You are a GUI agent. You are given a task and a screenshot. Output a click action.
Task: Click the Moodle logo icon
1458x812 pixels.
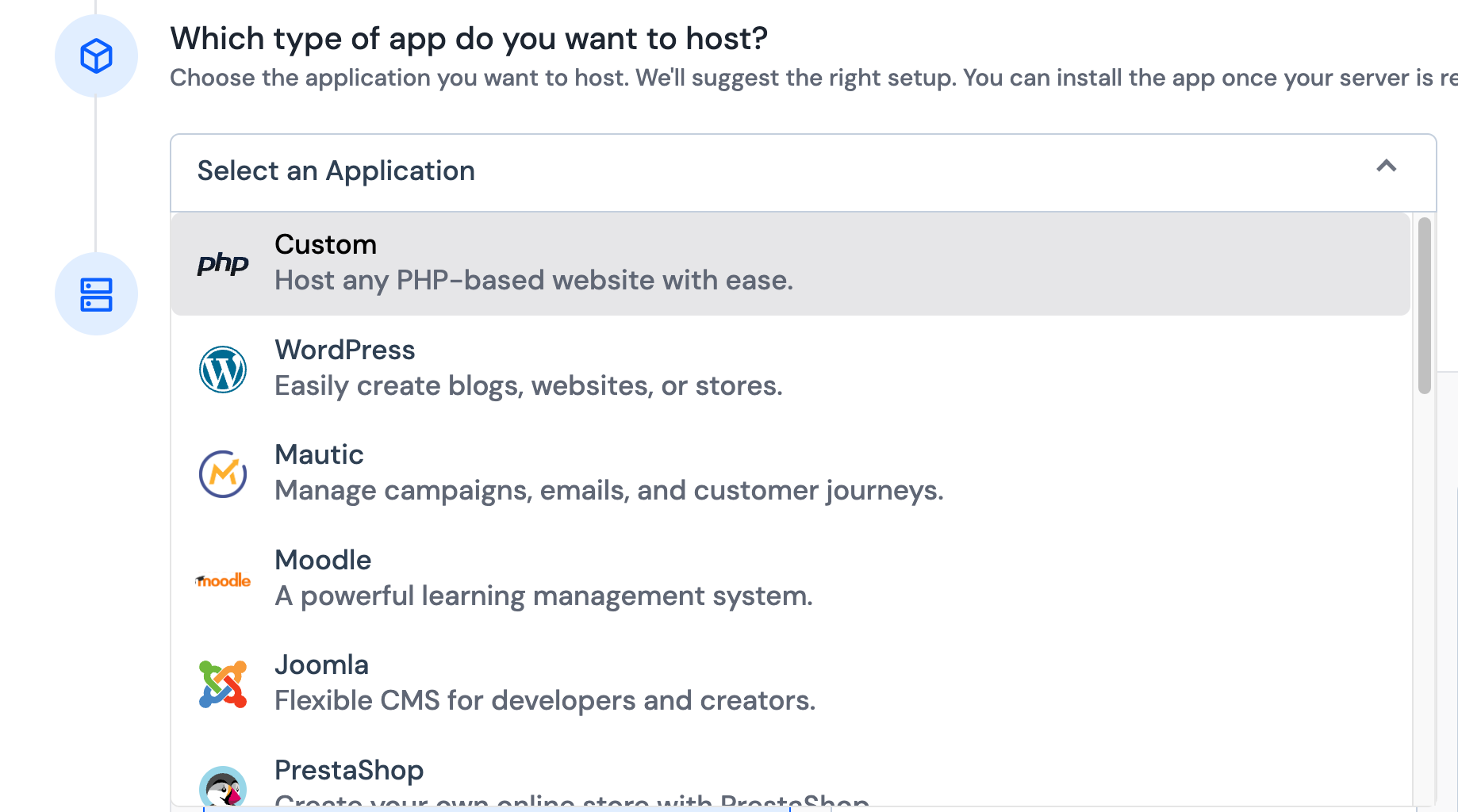coord(223,580)
